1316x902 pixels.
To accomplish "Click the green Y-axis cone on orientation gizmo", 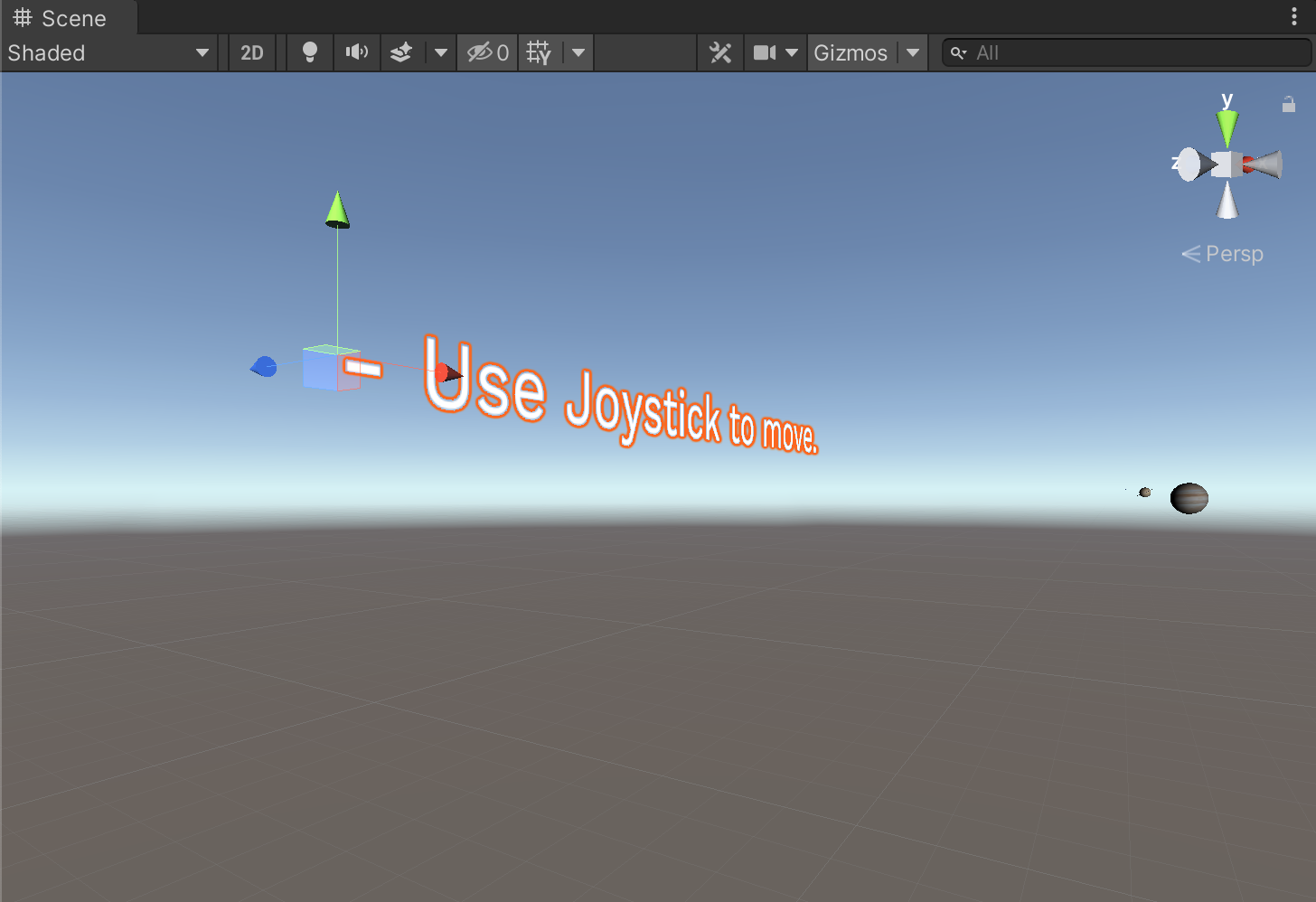I will coord(1227,127).
